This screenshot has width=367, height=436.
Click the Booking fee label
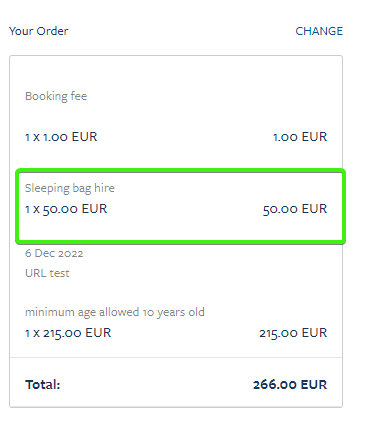pos(56,96)
